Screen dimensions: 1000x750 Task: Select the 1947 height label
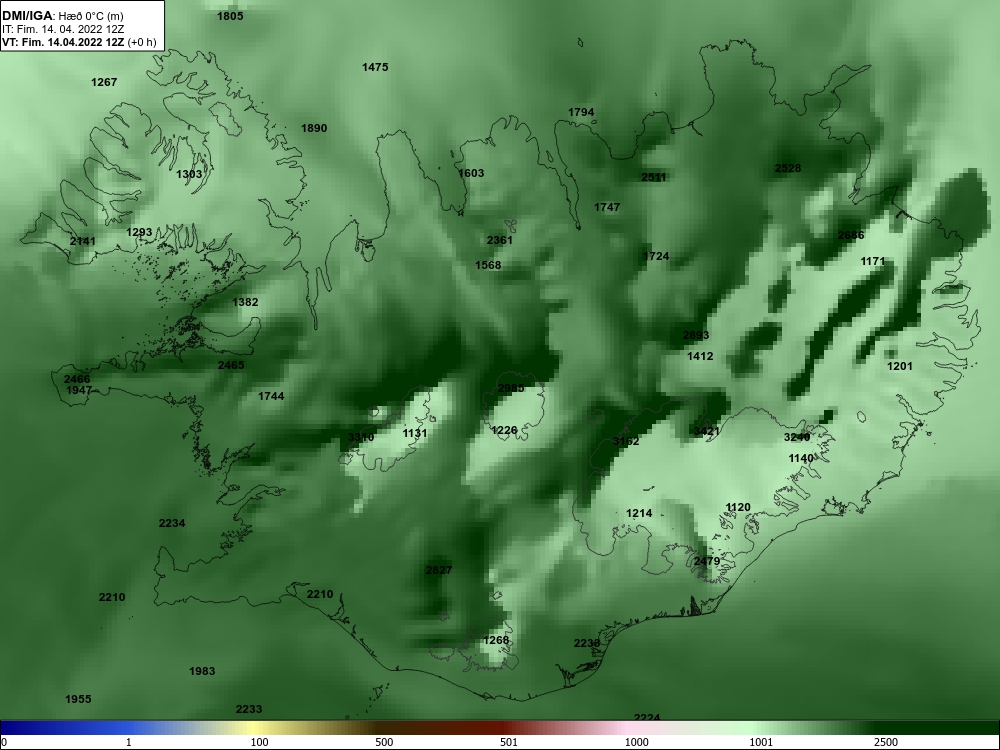coord(79,390)
